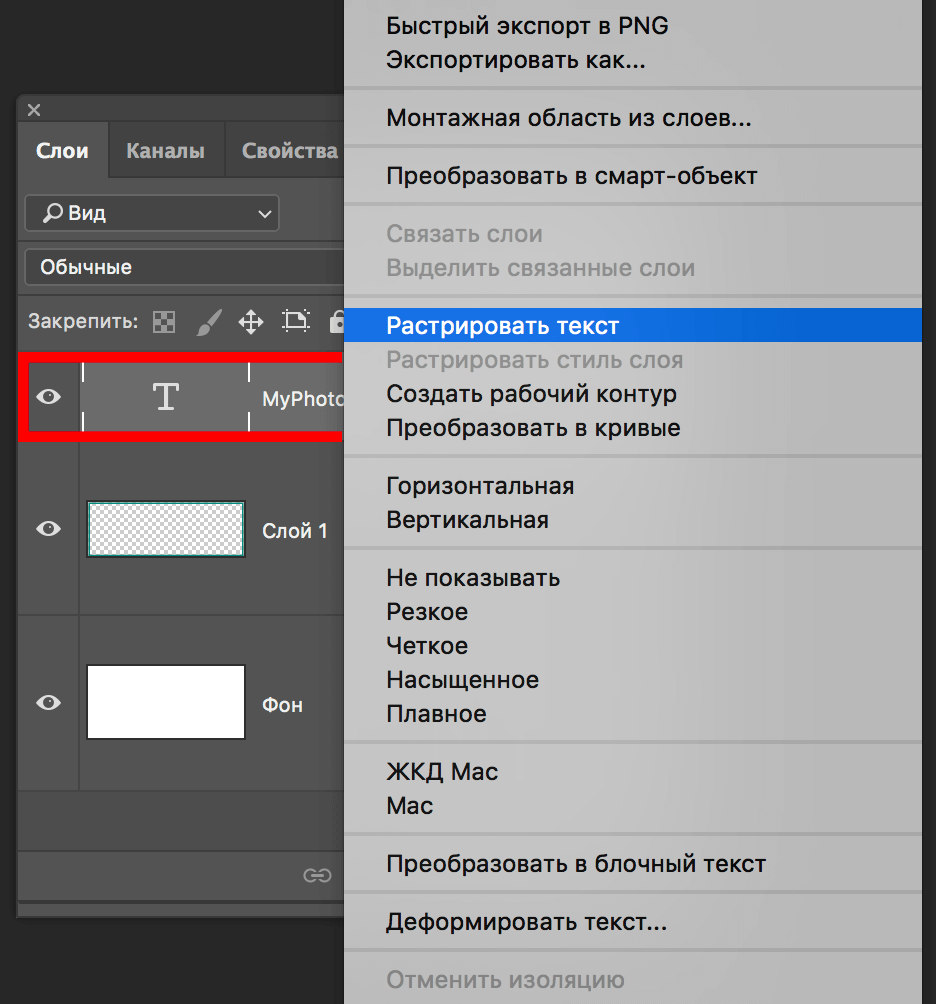Select the Слой 1 transparent thumbnail

[166, 529]
